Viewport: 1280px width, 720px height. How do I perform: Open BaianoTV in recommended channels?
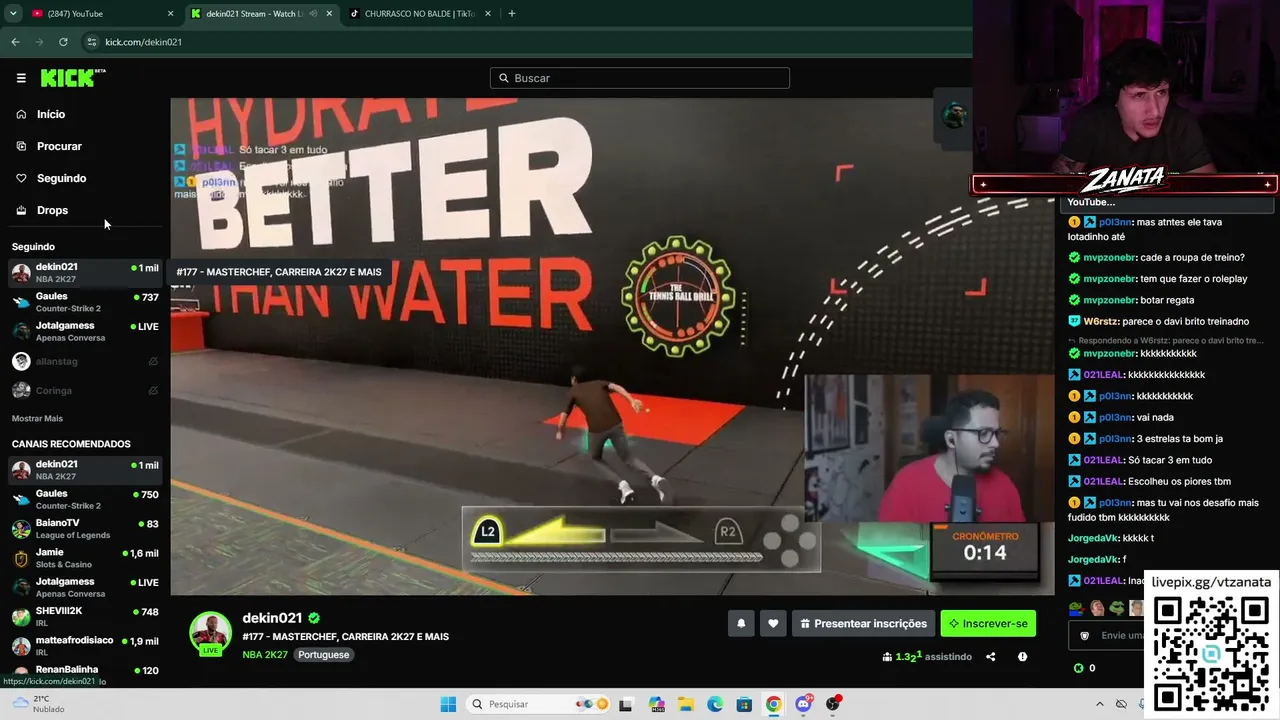(x=84, y=528)
